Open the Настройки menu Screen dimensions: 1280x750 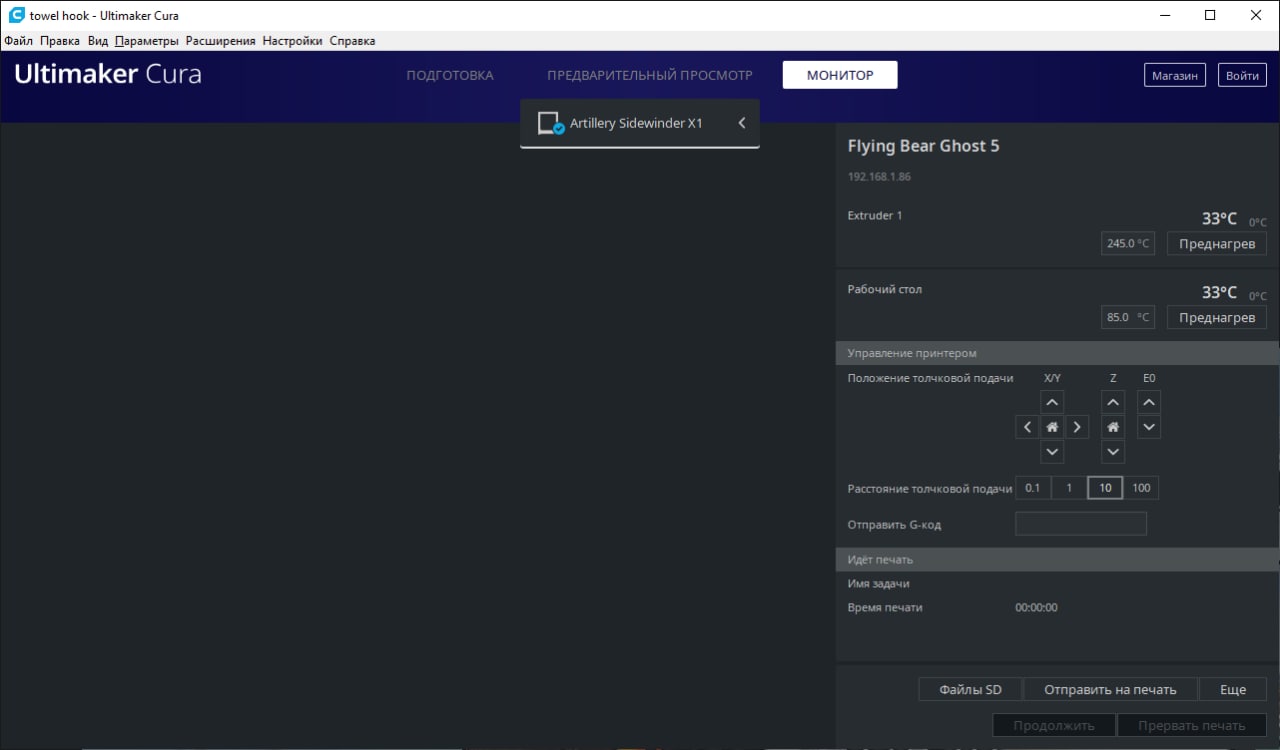tap(292, 41)
